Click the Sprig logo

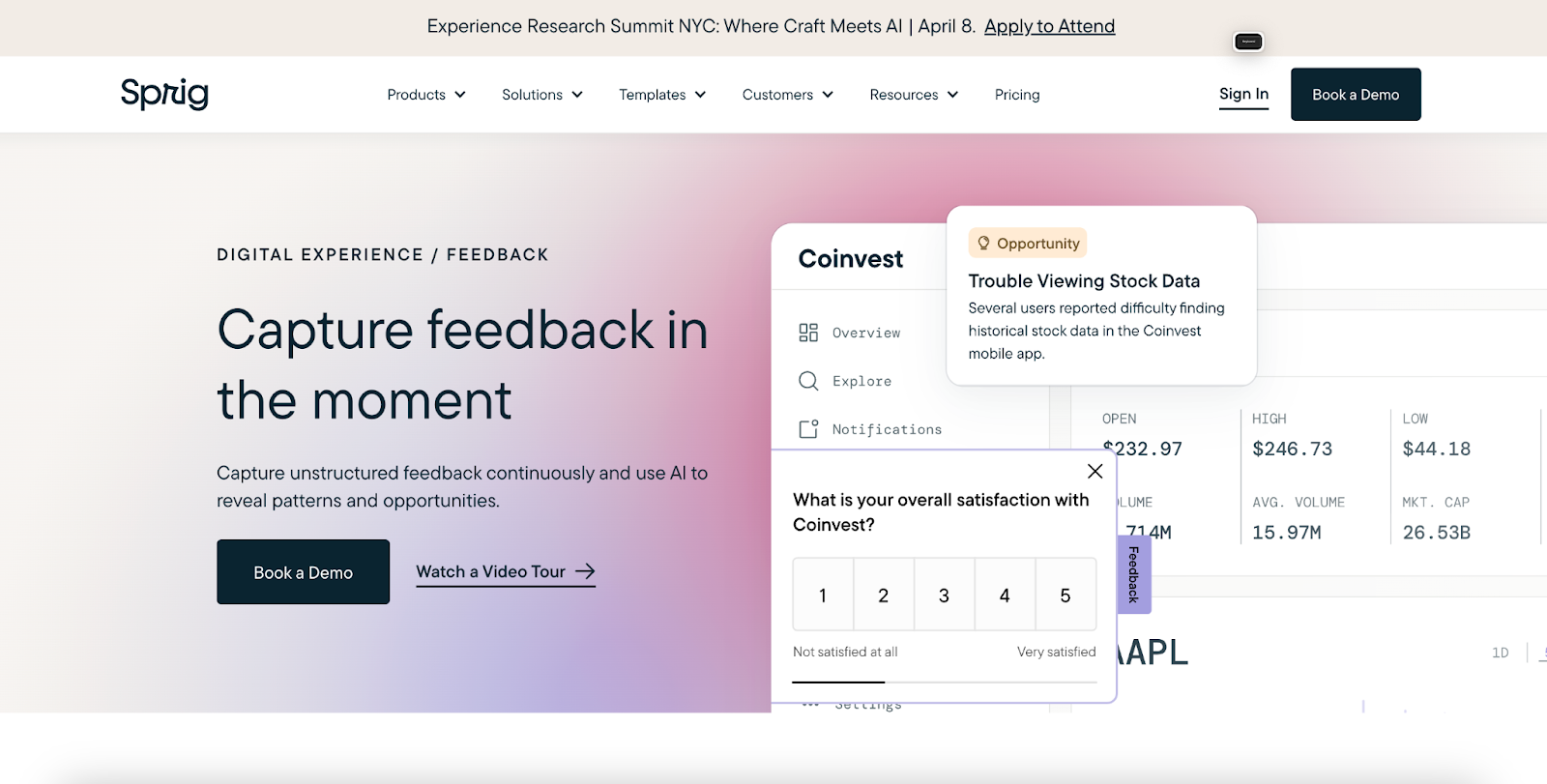point(164,94)
